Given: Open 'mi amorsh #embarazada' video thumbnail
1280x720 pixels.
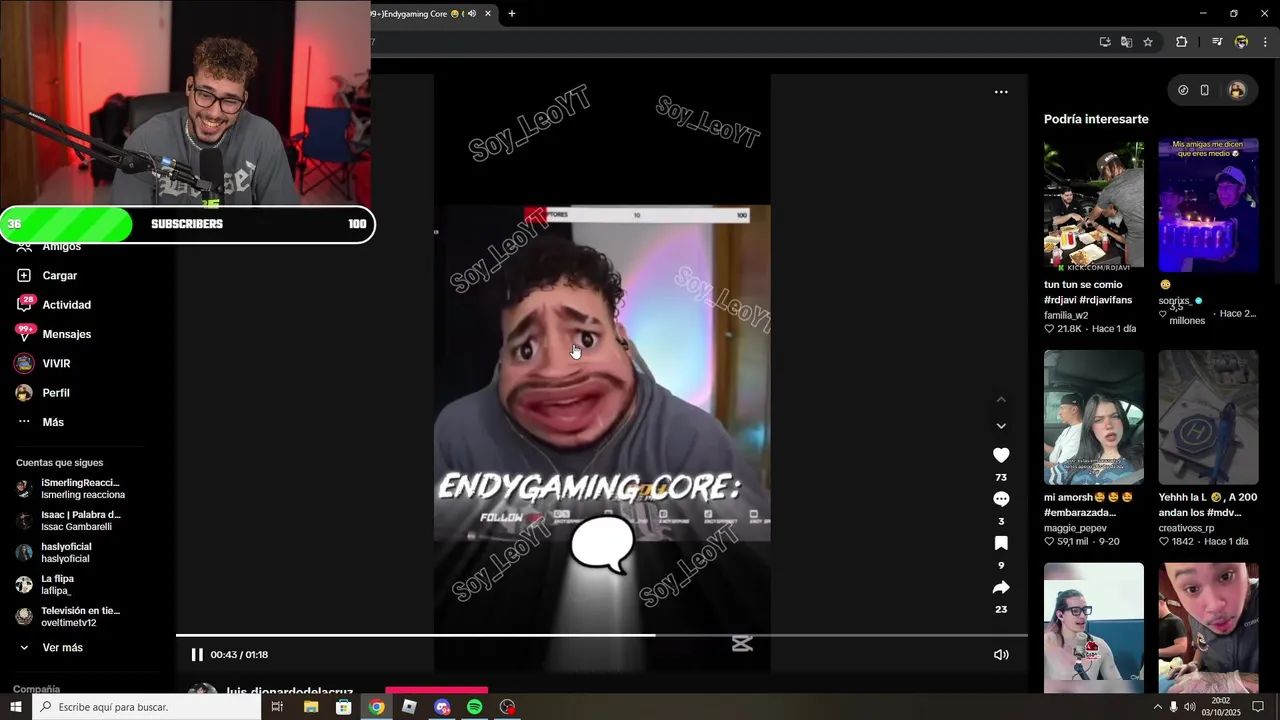Looking at the screenshot, I should click(1094, 417).
